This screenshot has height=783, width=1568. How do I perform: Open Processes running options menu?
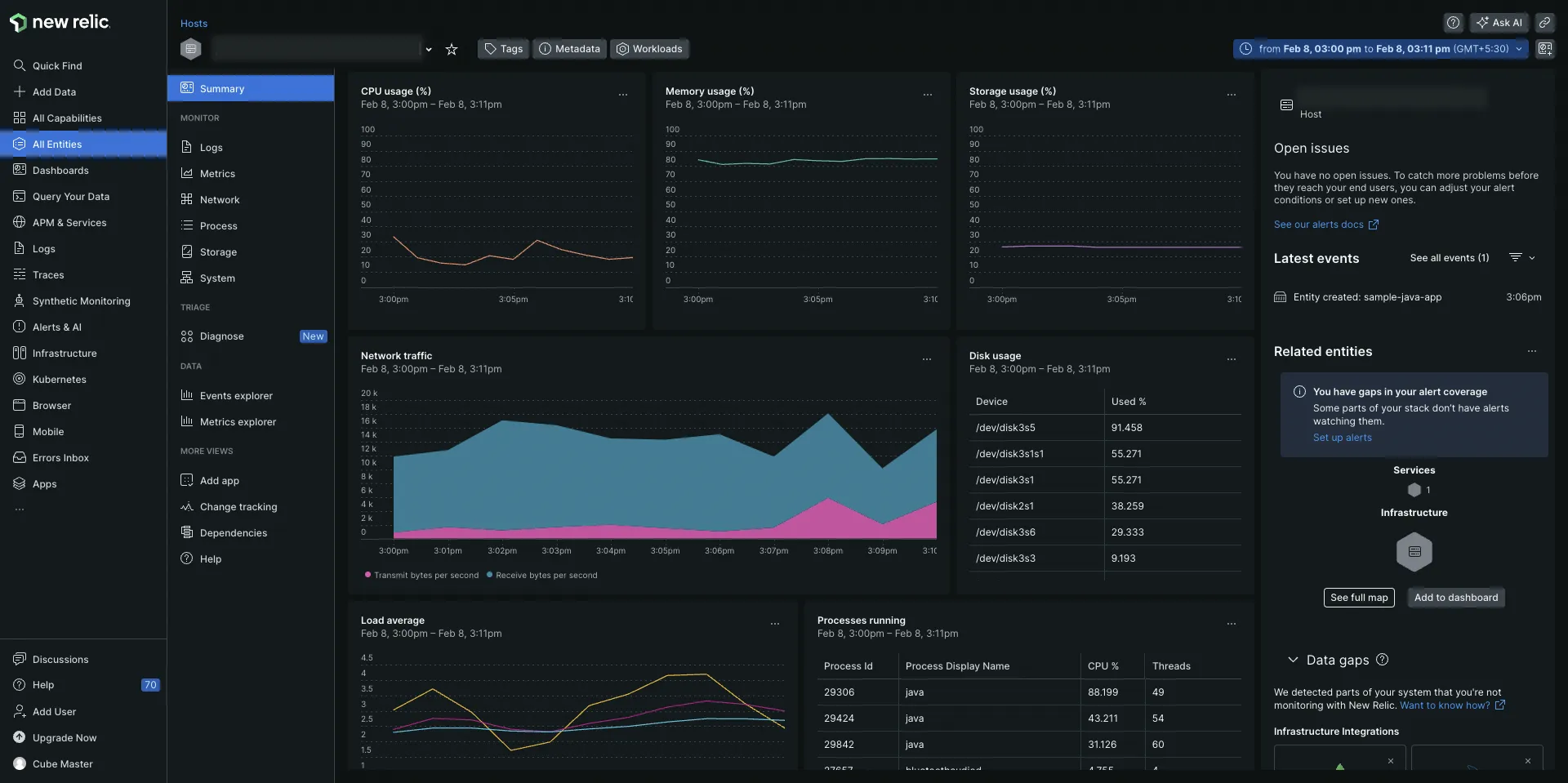tap(1232, 624)
